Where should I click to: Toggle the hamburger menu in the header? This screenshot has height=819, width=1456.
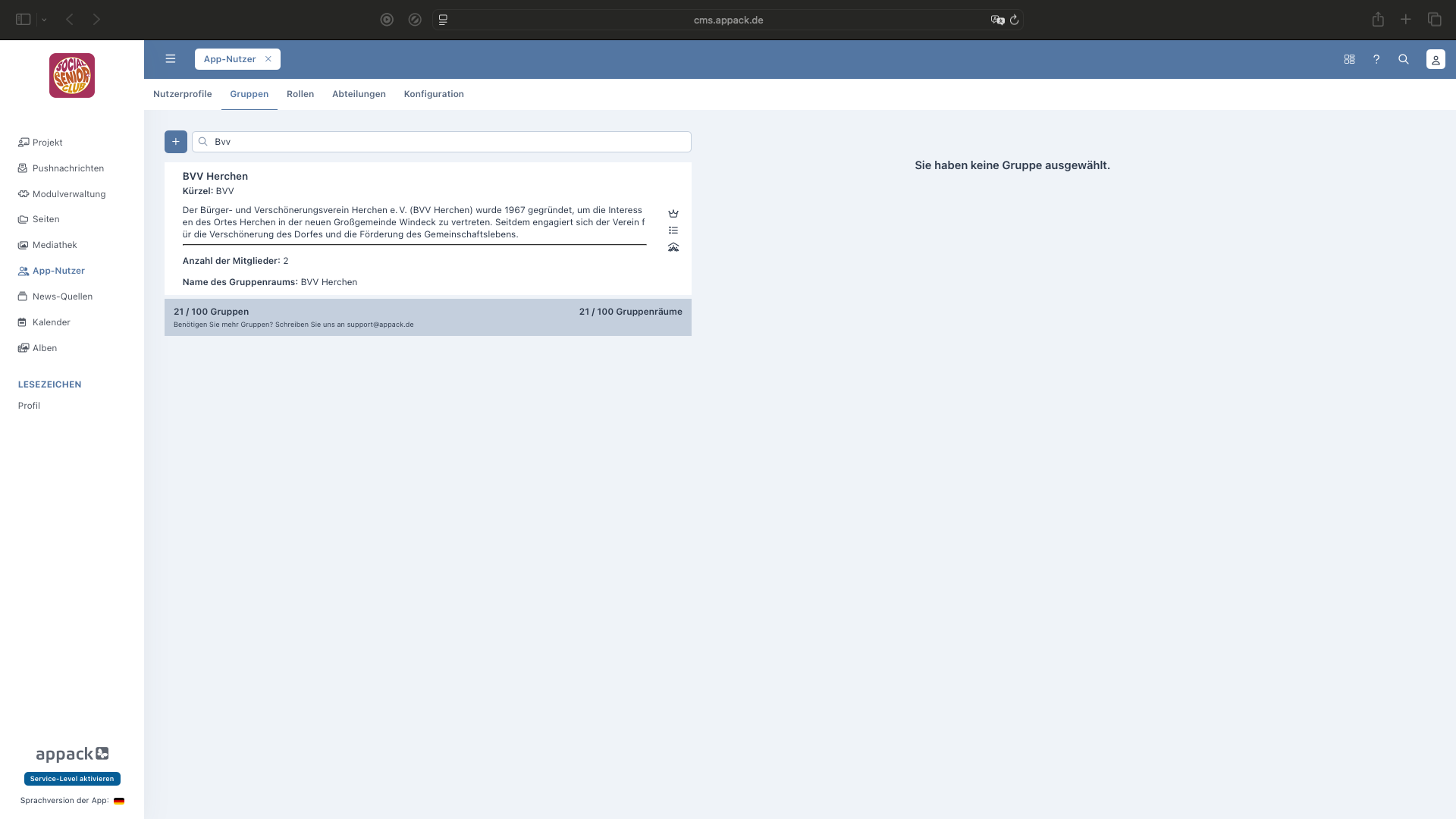coord(171,59)
